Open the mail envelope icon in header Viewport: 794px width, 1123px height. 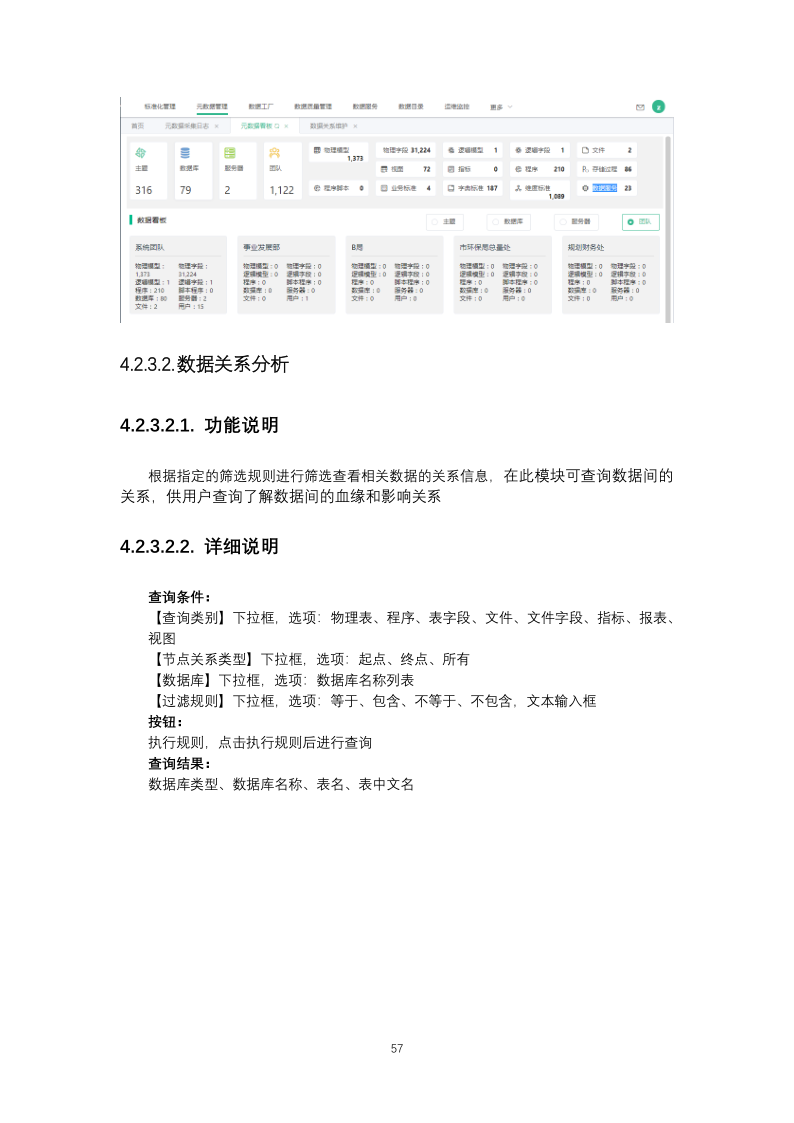point(640,107)
